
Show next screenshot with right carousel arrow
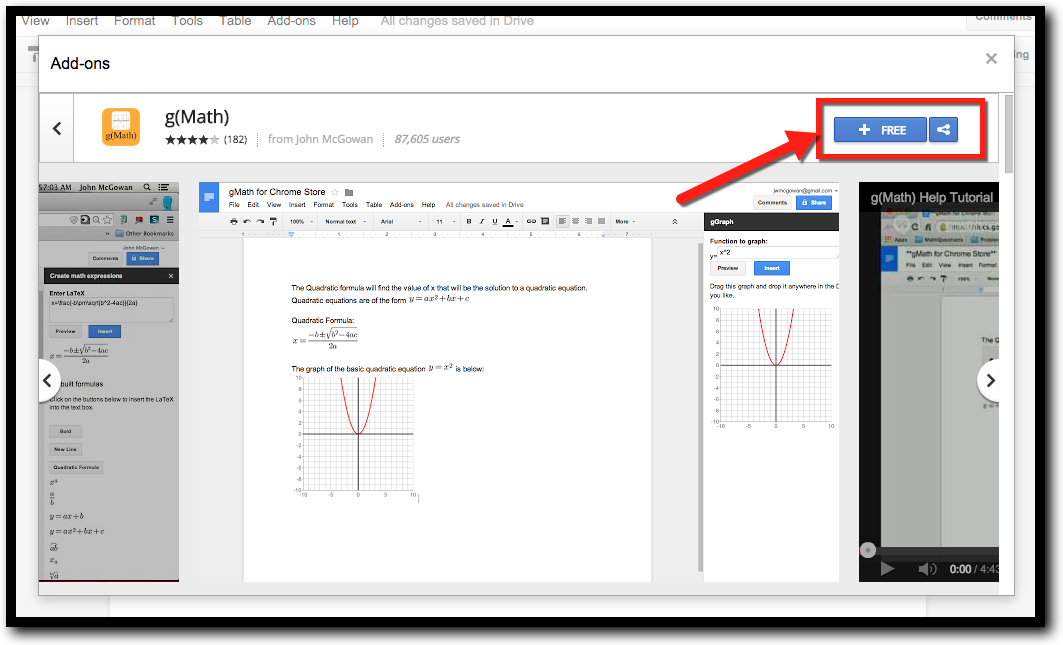coord(990,380)
